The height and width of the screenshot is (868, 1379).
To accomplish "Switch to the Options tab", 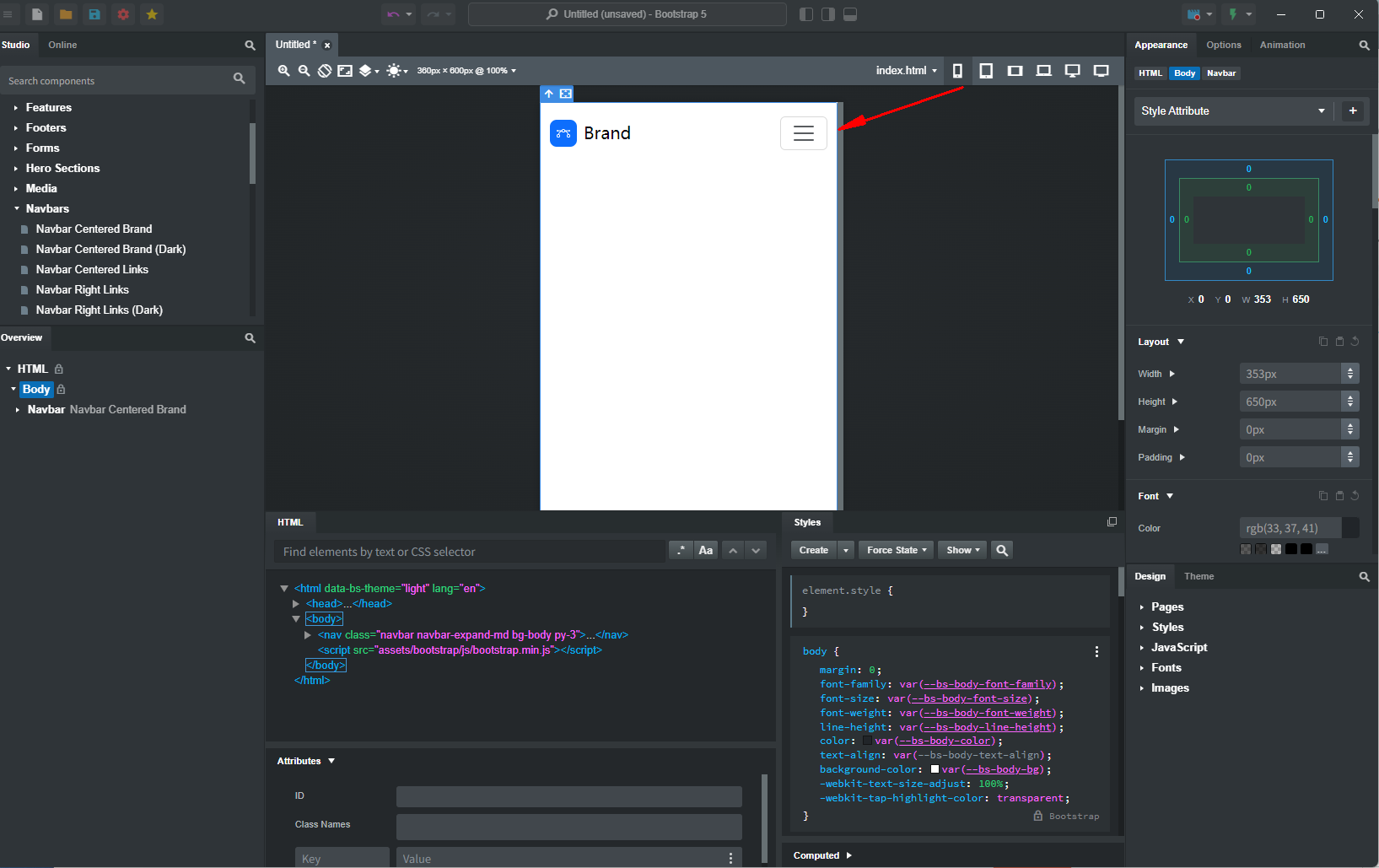I will coord(1224,46).
